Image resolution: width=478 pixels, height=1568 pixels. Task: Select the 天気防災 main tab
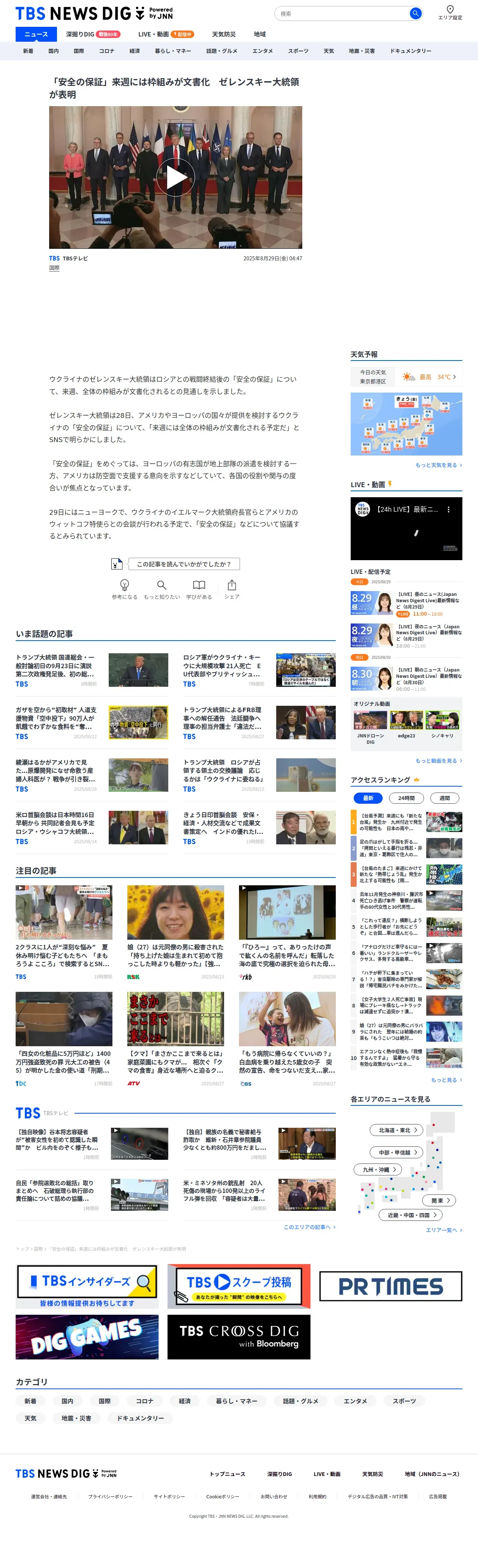pyautogui.click(x=224, y=34)
